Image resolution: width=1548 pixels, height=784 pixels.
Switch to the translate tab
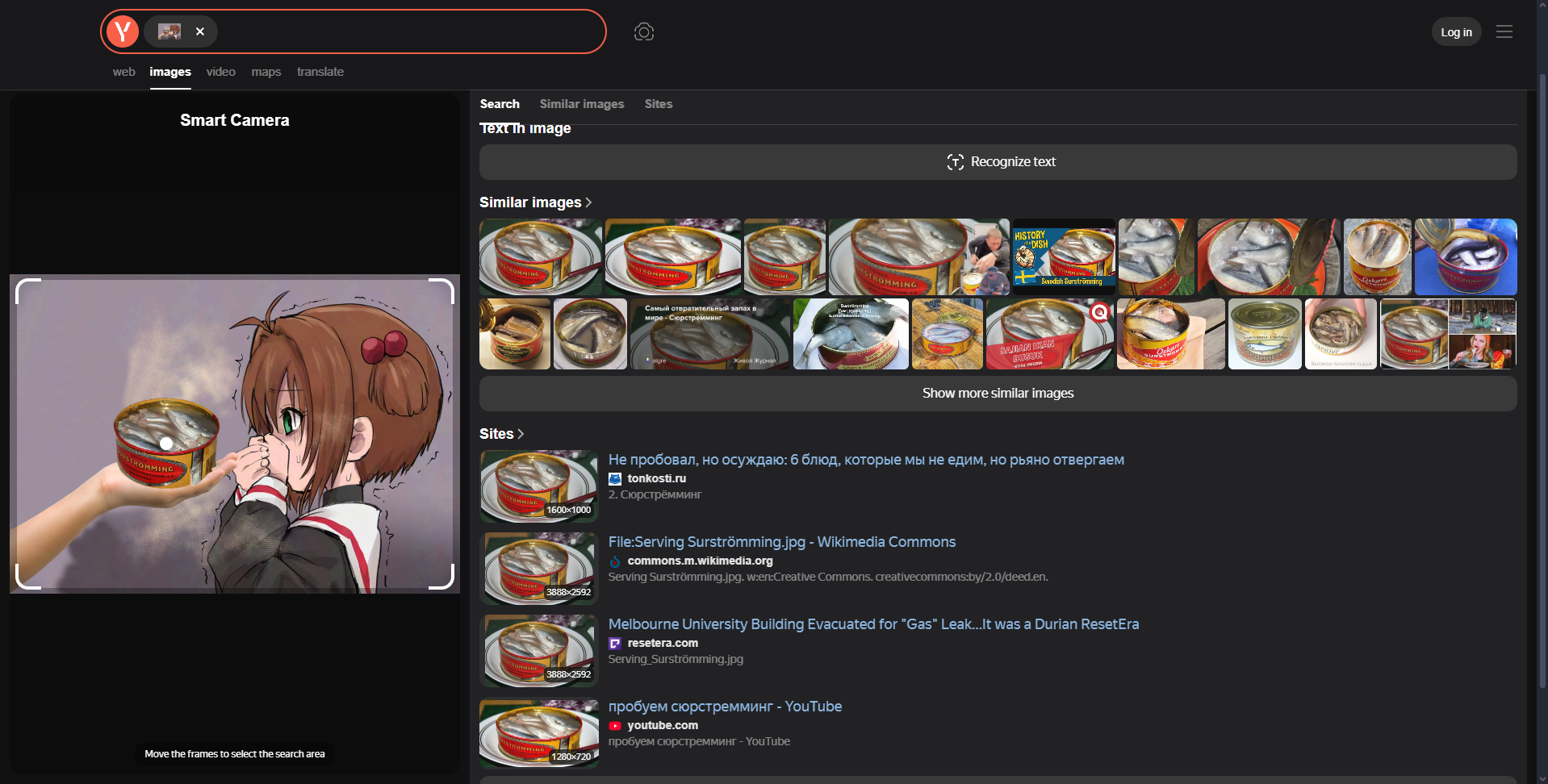(320, 72)
